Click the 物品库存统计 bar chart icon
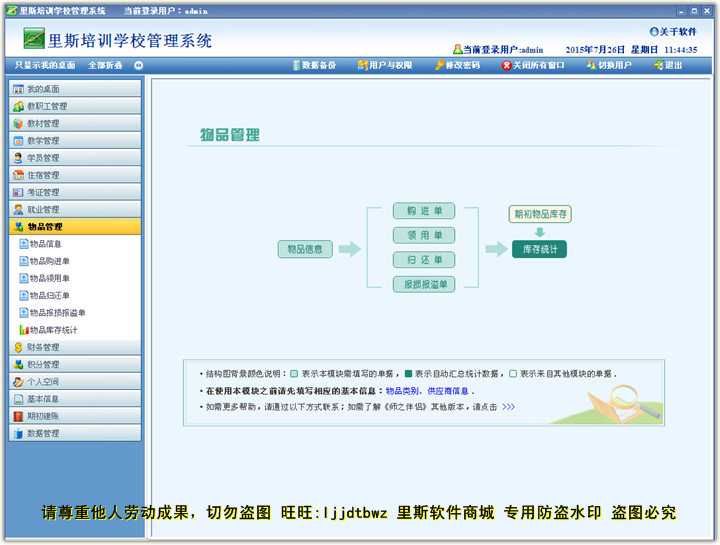The image size is (720, 545). 24,330
